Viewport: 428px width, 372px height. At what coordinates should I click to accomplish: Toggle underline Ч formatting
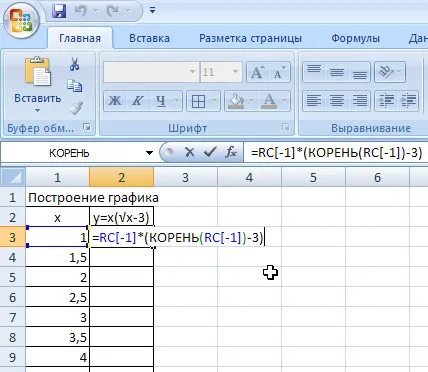coord(161,101)
